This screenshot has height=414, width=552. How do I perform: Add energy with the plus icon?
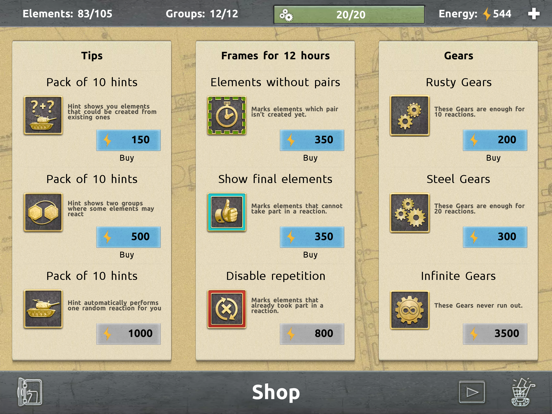[x=534, y=14]
